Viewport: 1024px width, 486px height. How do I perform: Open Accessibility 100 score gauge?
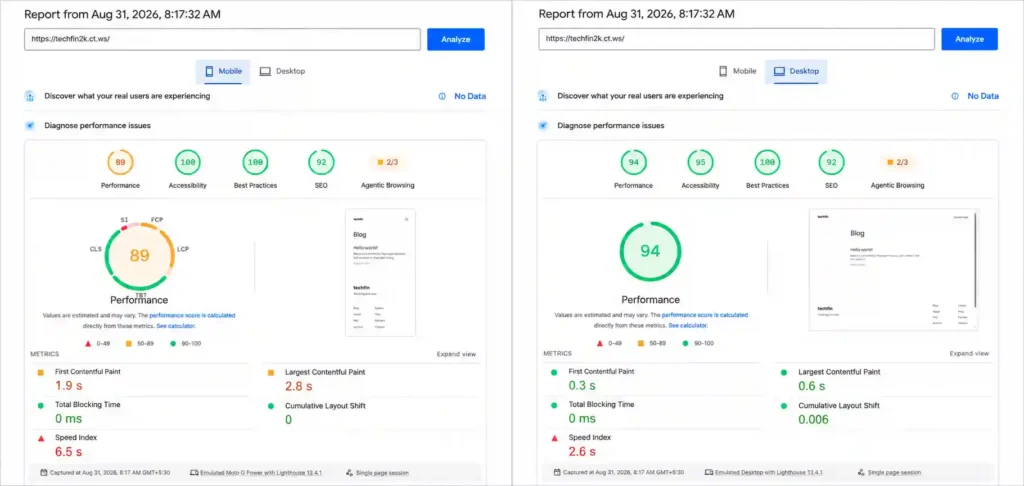click(187, 163)
